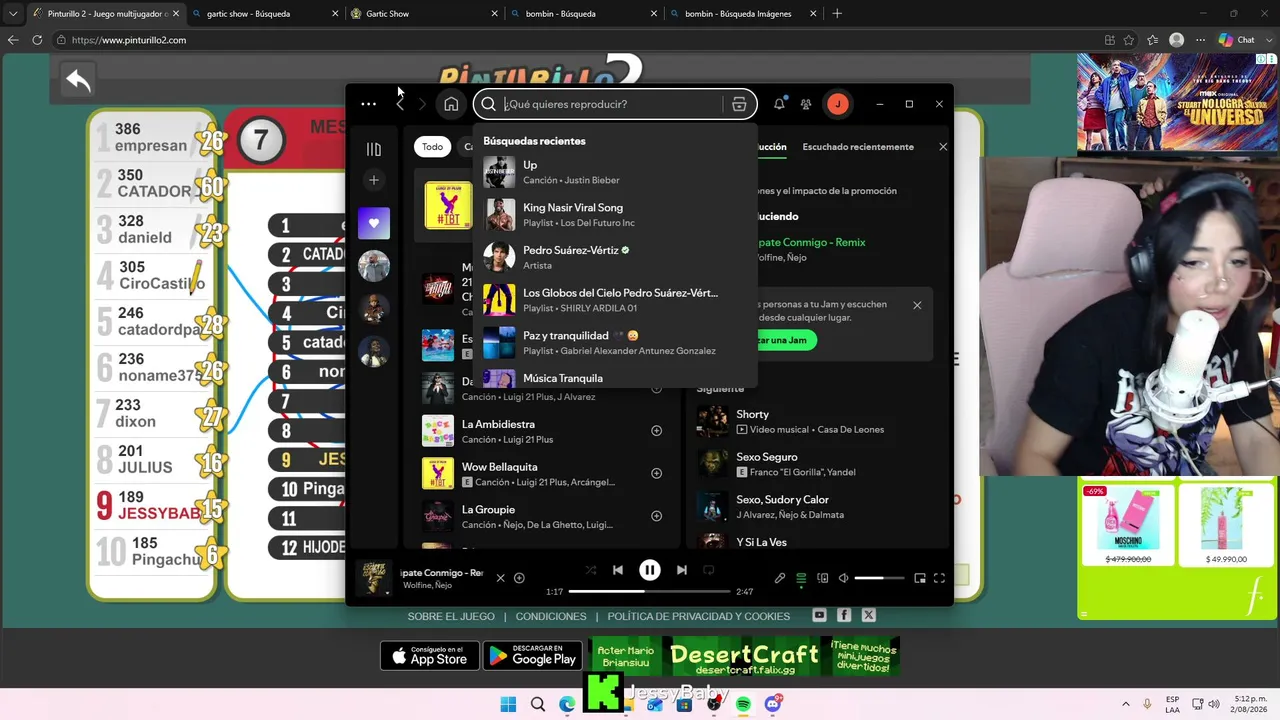Open the Spotify three-dots main menu

(x=368, y=104)
